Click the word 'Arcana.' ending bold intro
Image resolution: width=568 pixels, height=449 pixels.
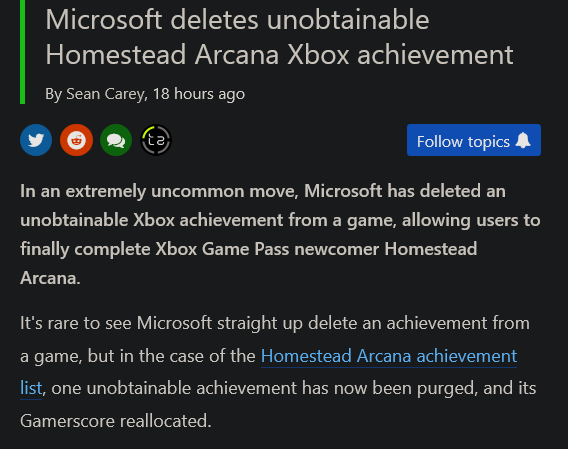click(50, 278)
